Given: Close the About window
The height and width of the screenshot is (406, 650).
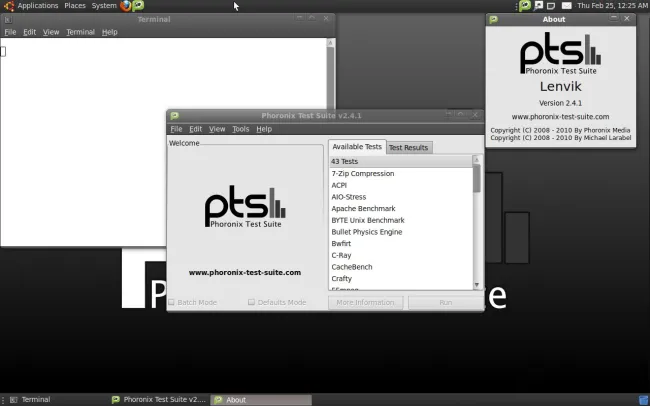Looking at the screenshot, I should pos(627,19).
